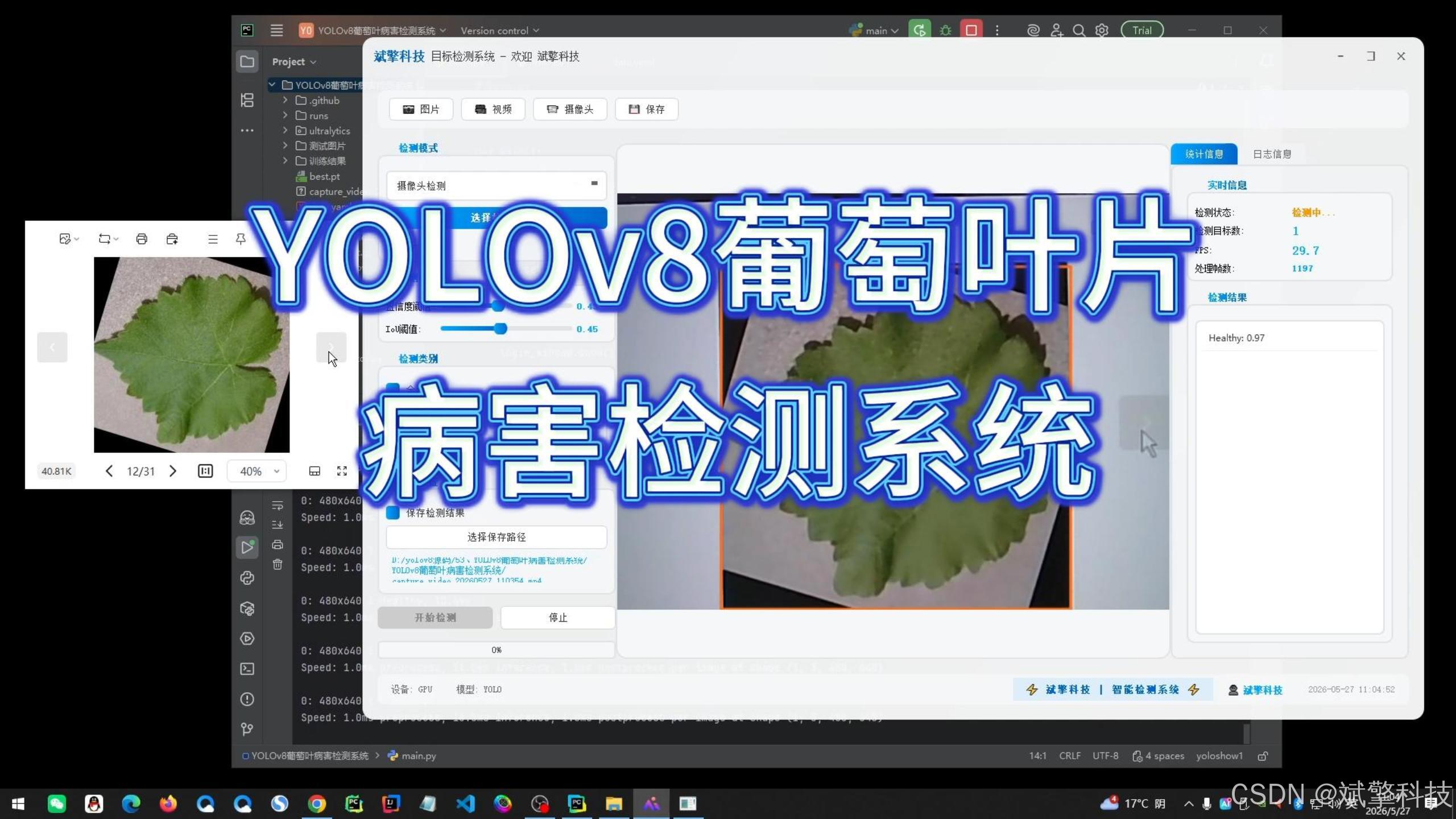Viewport: 1456px width, 819px height.
Task: Click the 摄像头 button in detection toolbar
Action: (x=570, y=109)
